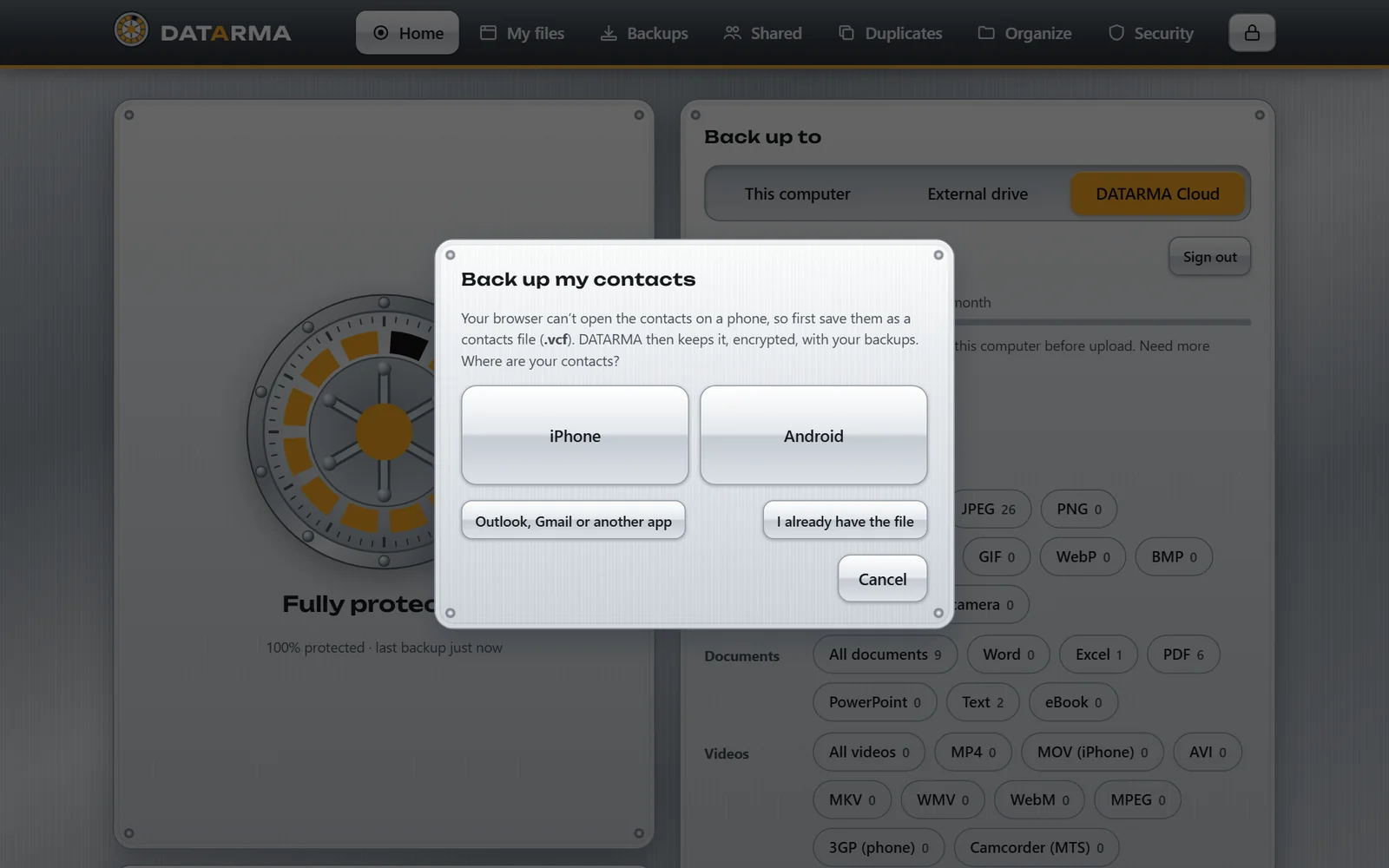Toggle the WMV video chip

(943, 799)
